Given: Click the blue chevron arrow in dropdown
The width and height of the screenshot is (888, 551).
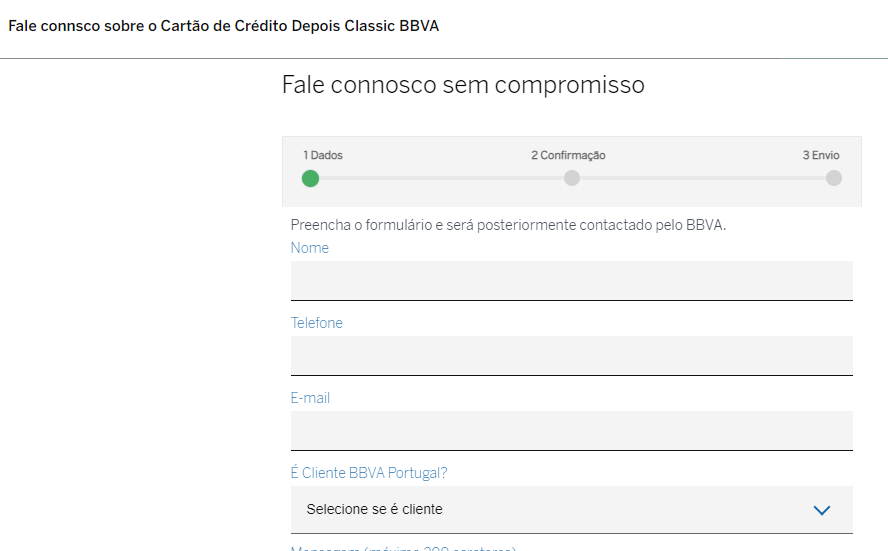Looking at the screenshot, I should point(822,510).
